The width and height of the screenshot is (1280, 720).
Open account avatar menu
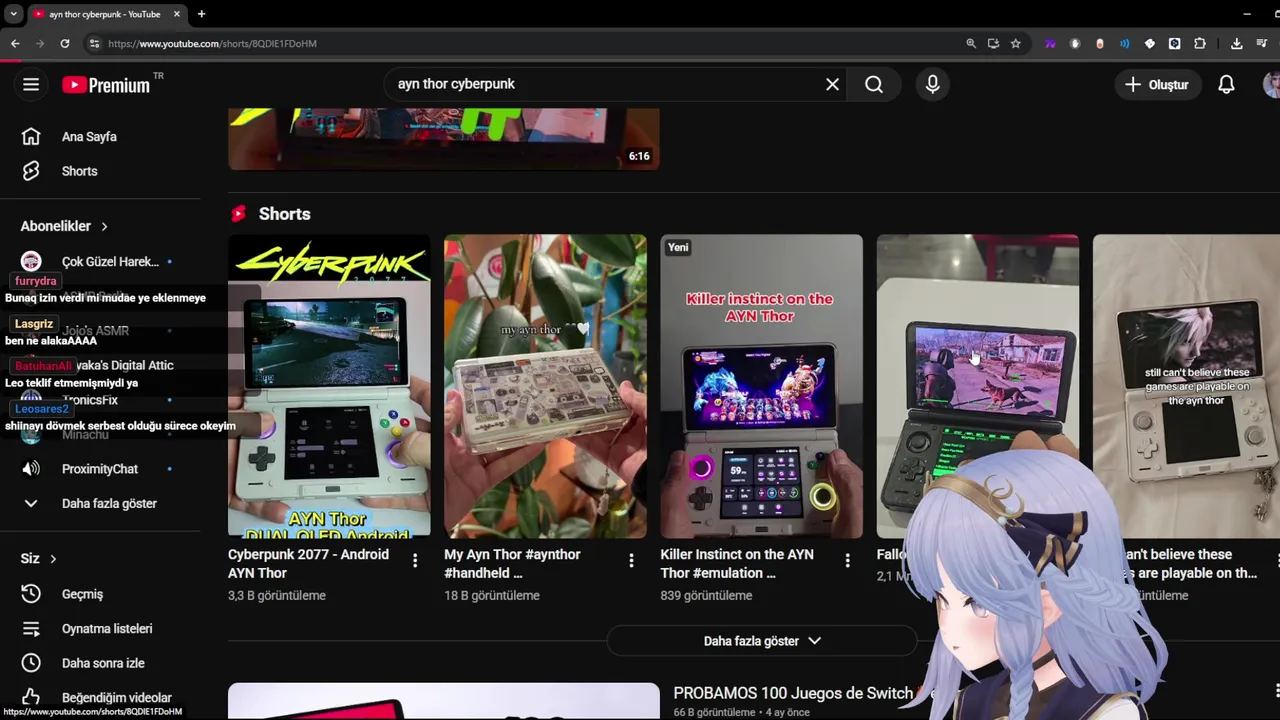click(x=1272, y=85)
